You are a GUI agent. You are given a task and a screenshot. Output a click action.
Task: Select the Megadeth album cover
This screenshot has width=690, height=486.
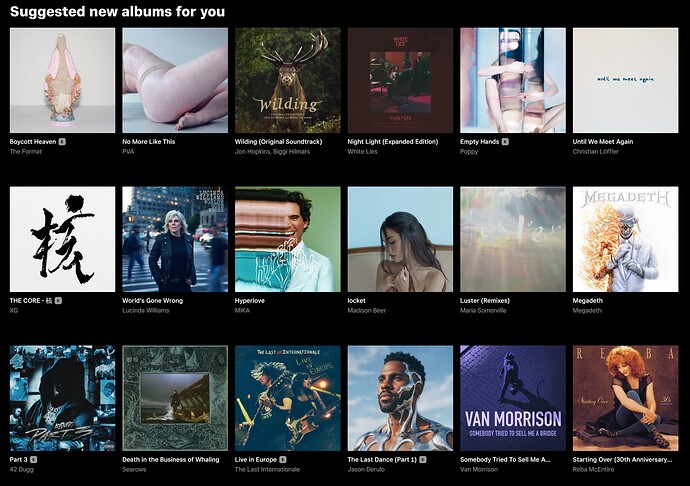coord(625,239)
